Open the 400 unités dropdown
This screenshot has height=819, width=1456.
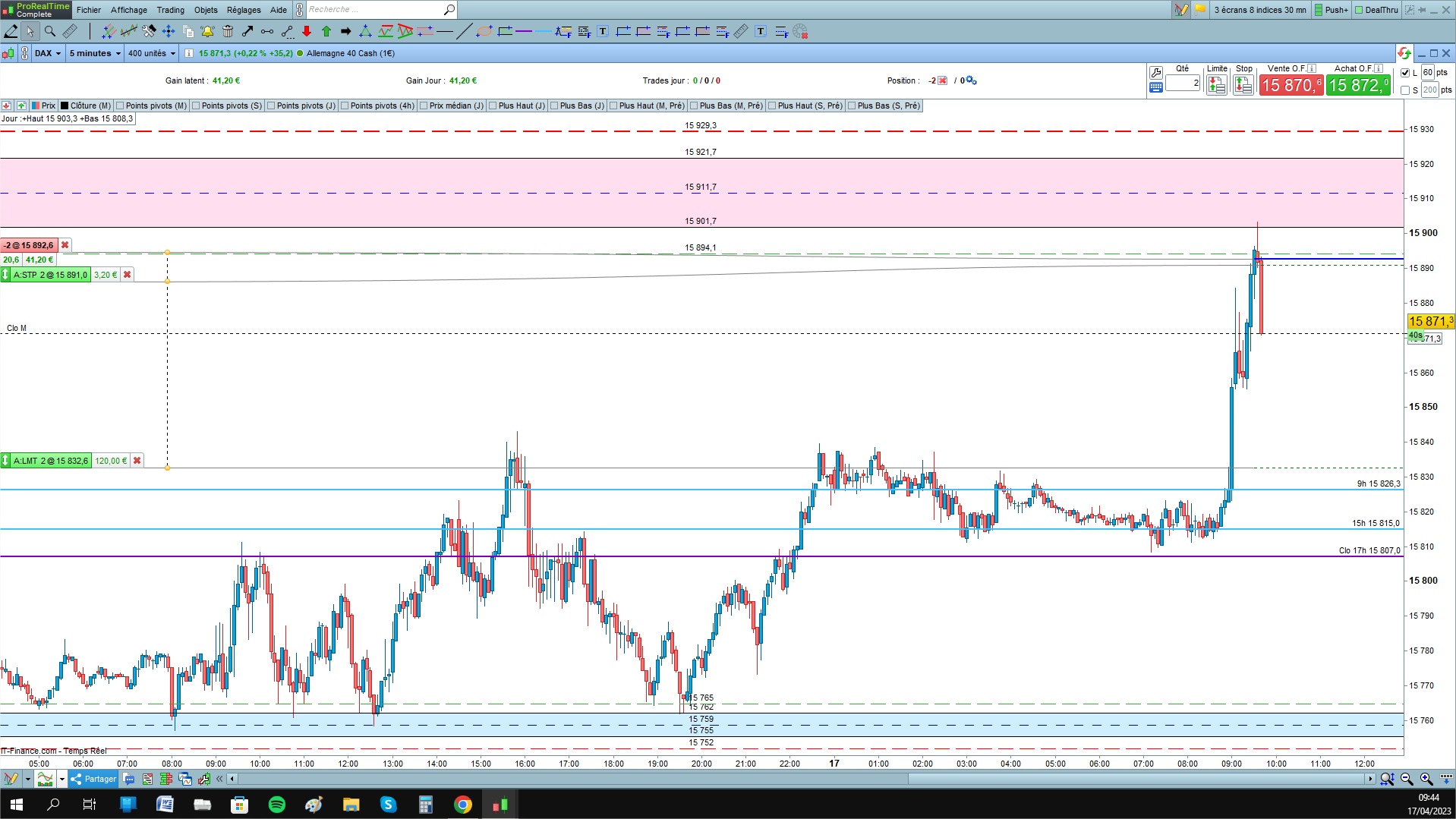pyautogui.click(x=152, y=53)
